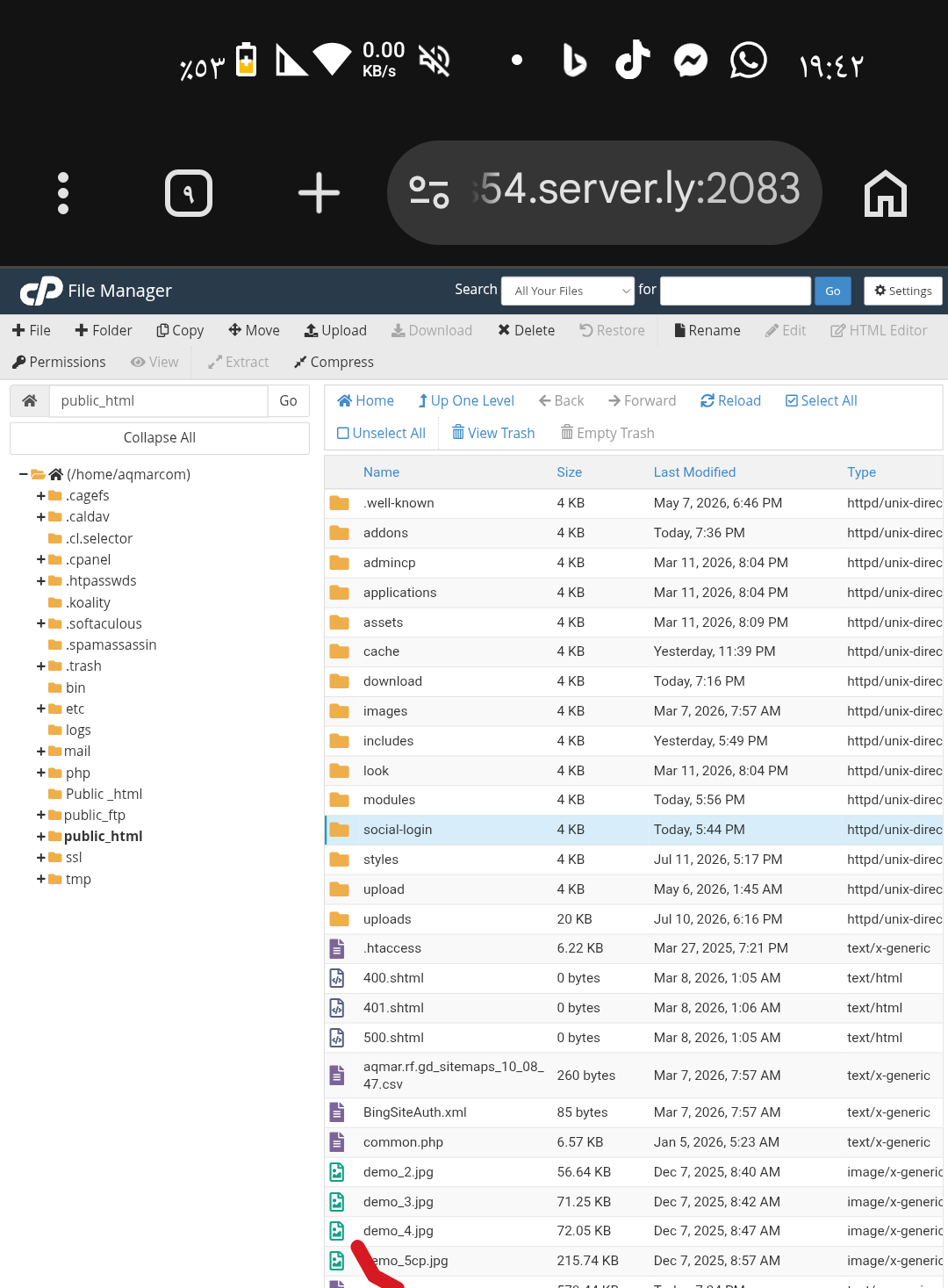The image size is (948, 1288).
Task: Expand the .cagefs tree folder
Action: pyautogui.click(x=41, y=496)
